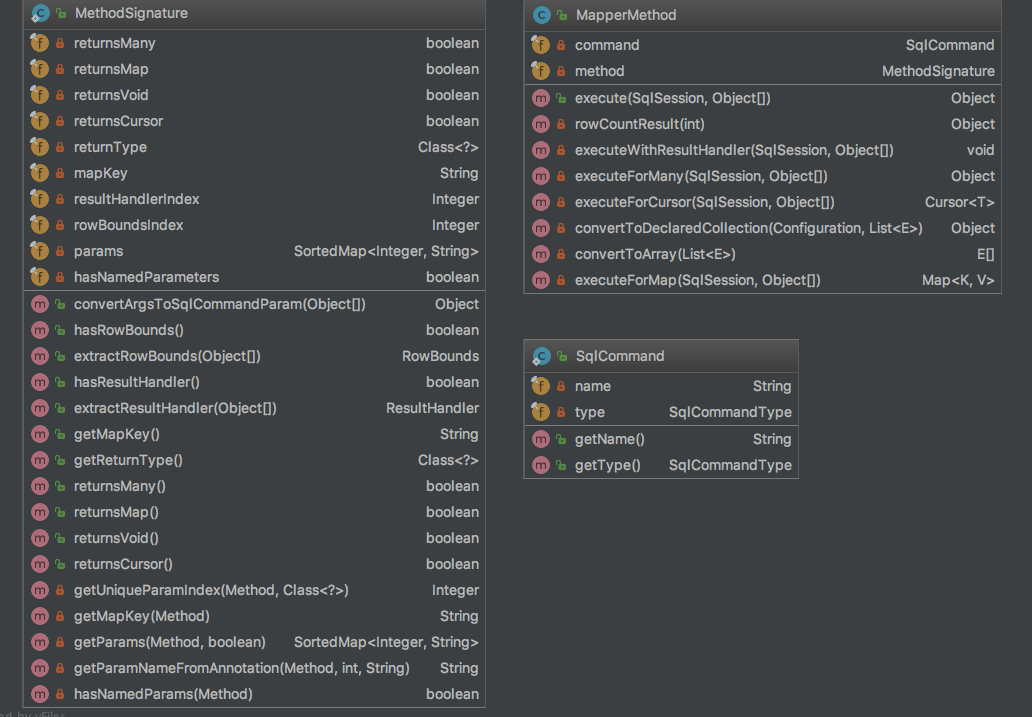The width and height of the screenshot is (1032, 717).
Task: Click the field icon for returnsMany
Action: pyautogui.click(x=39, y=43)
